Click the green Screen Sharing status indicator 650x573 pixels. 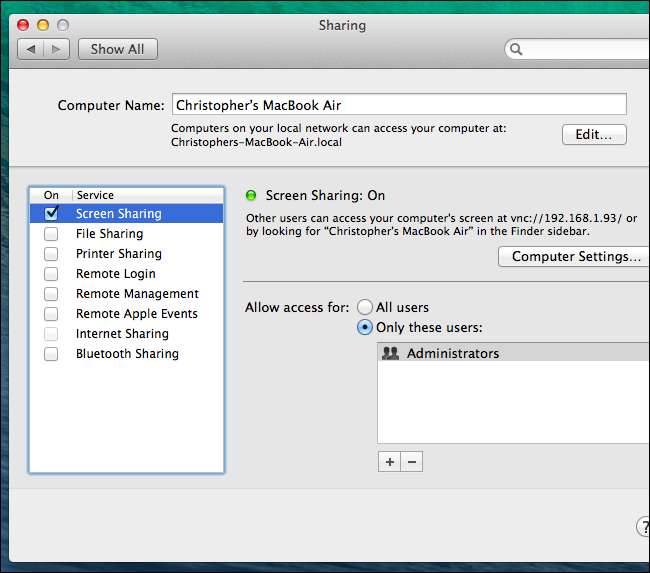tap(251, 196)
